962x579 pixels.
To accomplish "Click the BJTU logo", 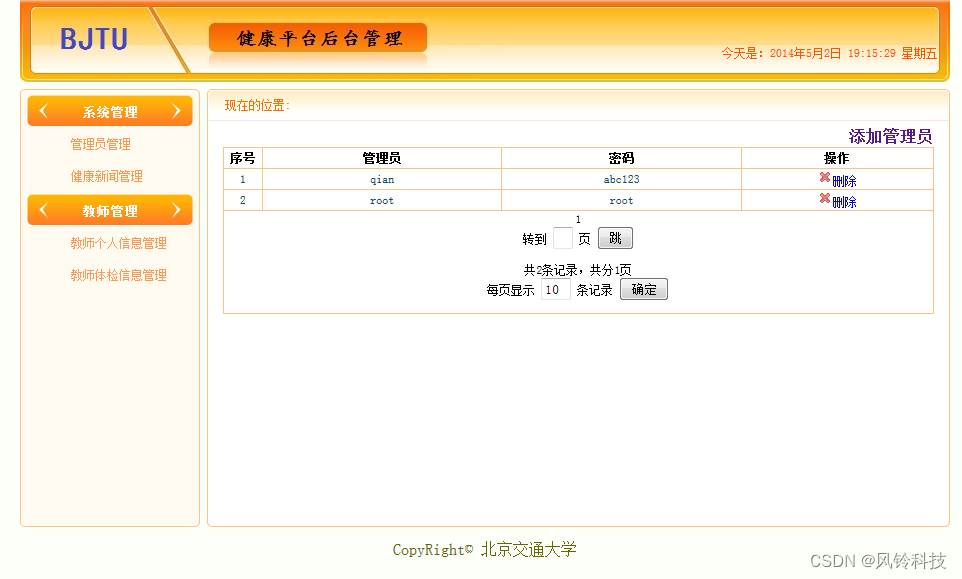I will pyautogui.click(x=94, y=39).
